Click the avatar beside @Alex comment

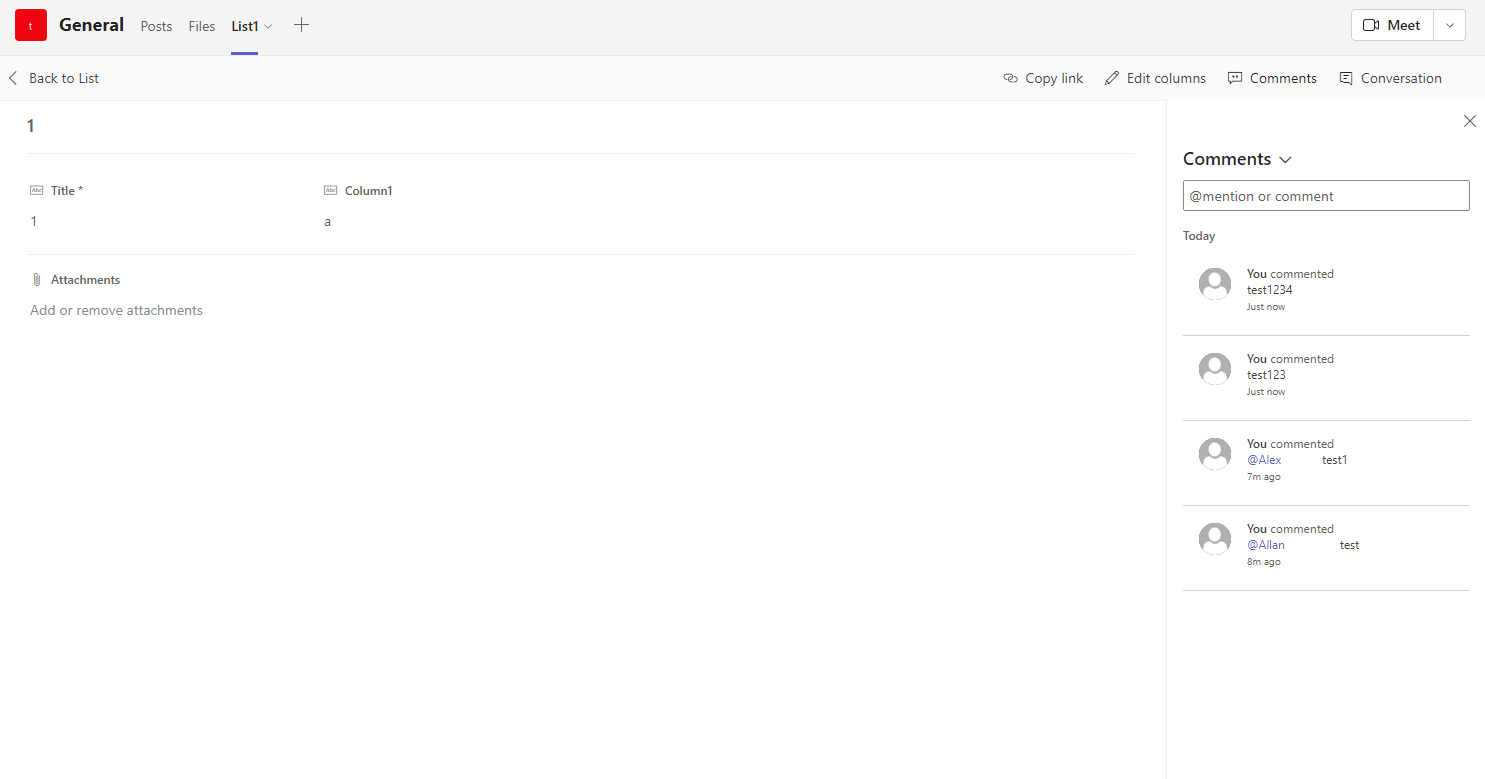coord(1215,454)
